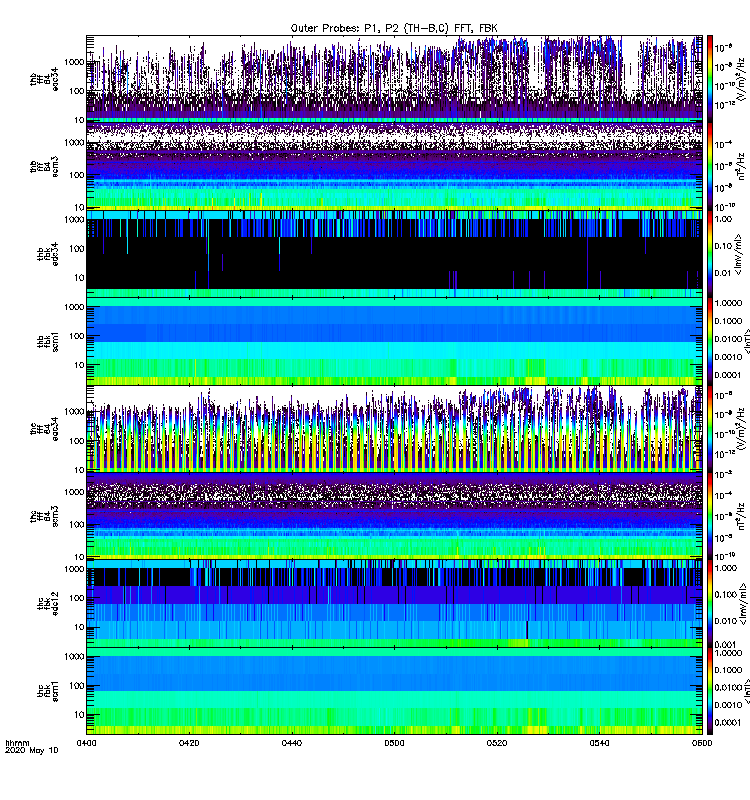Click inside the thc edc12 filter bank panel
The height and width of the screenshot is (800, 750).
(394, 604)
